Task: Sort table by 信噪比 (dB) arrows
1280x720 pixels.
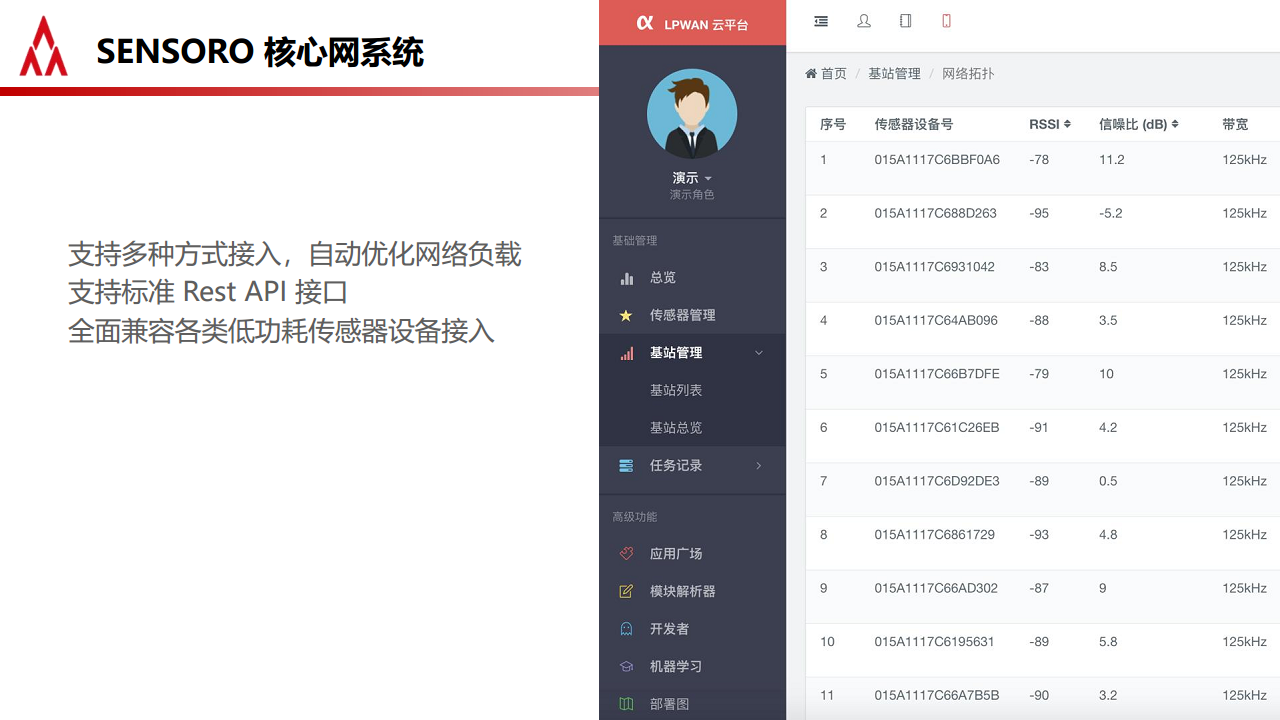Action: (1175, 125)
